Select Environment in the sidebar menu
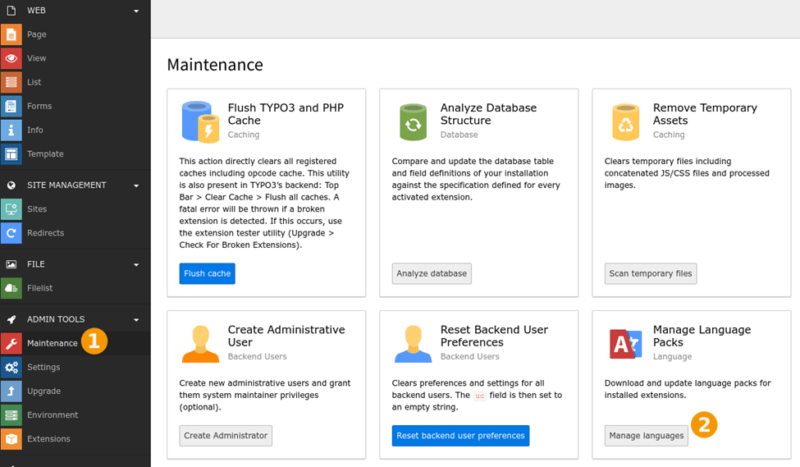This screenshot has height=467, width=800. (51, 415)
